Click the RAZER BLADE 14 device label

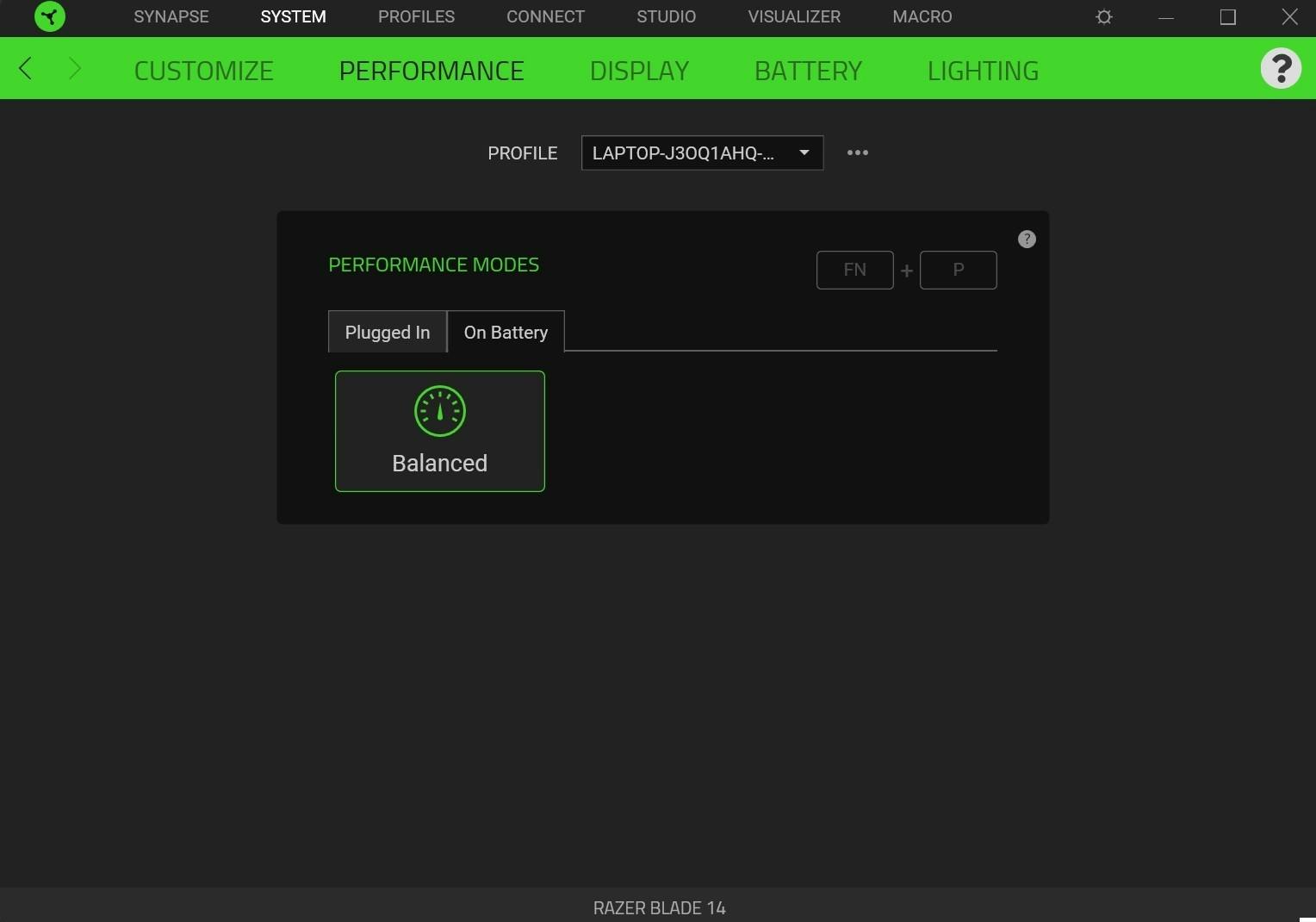[x=659, y=908]
